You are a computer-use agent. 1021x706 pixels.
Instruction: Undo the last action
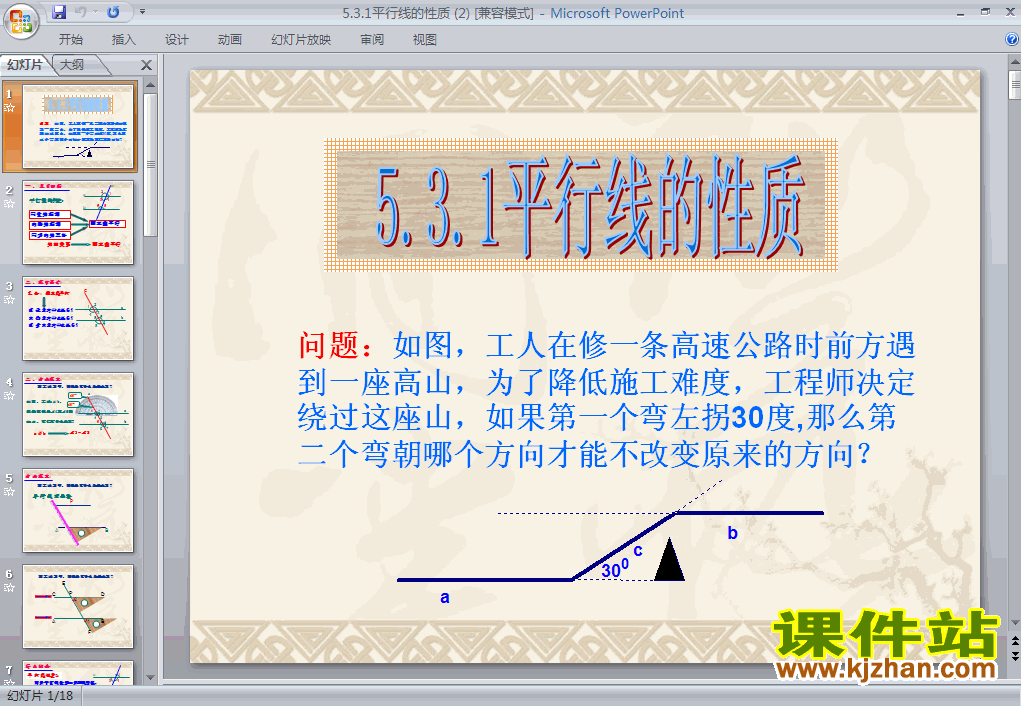pyautogui.click(x=81, y=12)
